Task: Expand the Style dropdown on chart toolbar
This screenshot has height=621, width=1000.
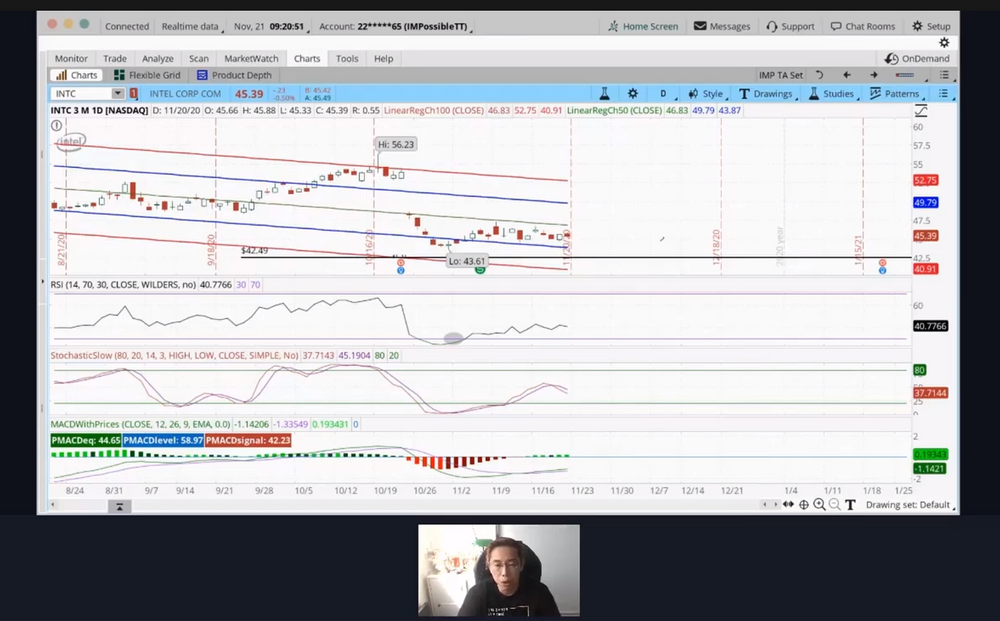Action: [710, 92]
